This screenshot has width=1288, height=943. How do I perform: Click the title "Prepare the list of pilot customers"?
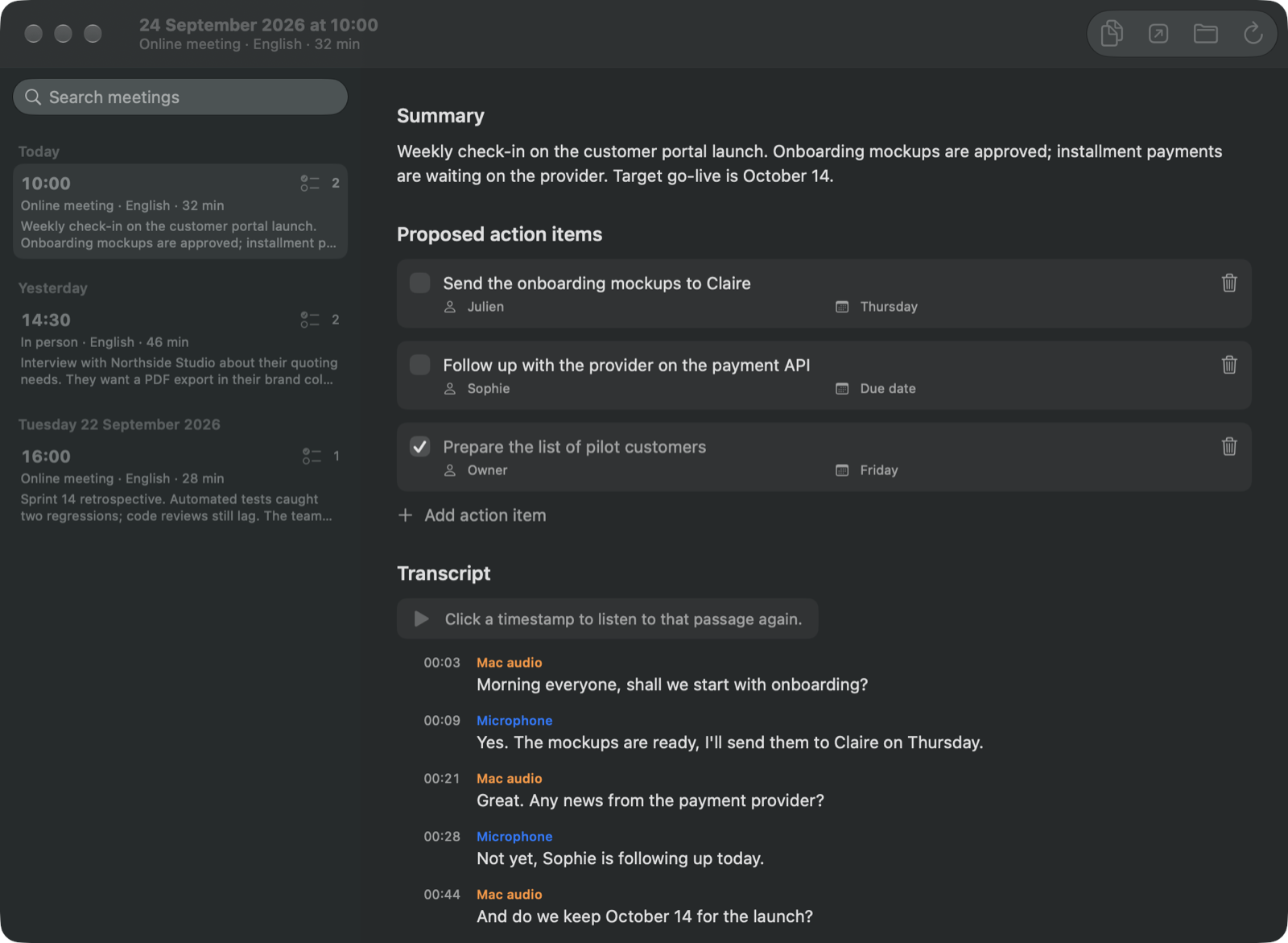tap(574, 447)
